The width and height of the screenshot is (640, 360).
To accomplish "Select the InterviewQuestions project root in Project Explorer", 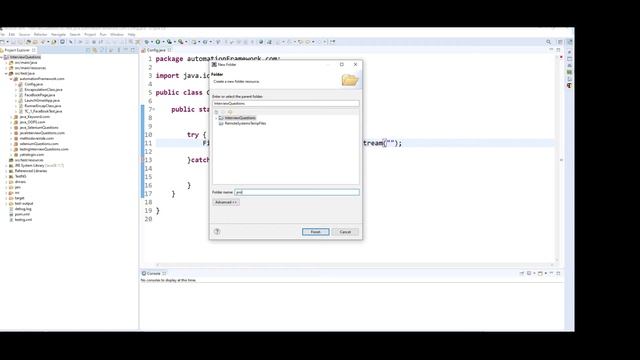I will click(x=25, y=57).
